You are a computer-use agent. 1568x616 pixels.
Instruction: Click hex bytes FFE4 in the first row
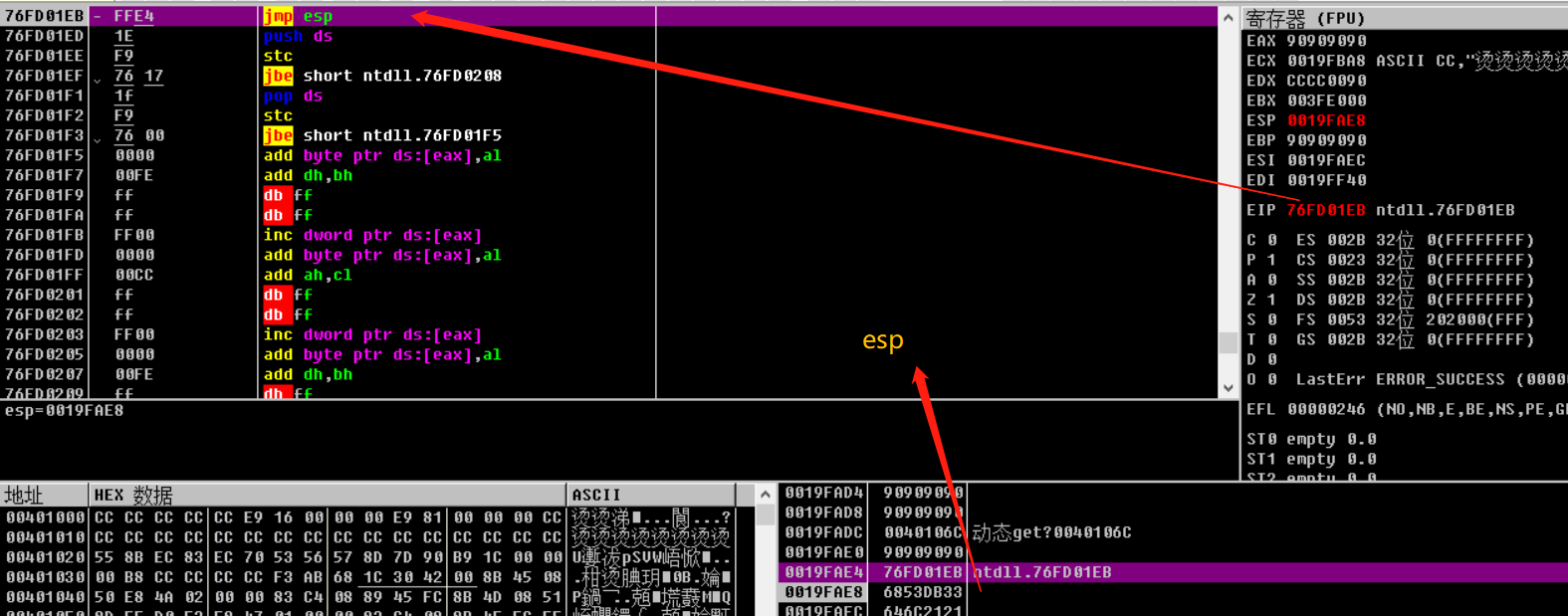coord(133,16)
